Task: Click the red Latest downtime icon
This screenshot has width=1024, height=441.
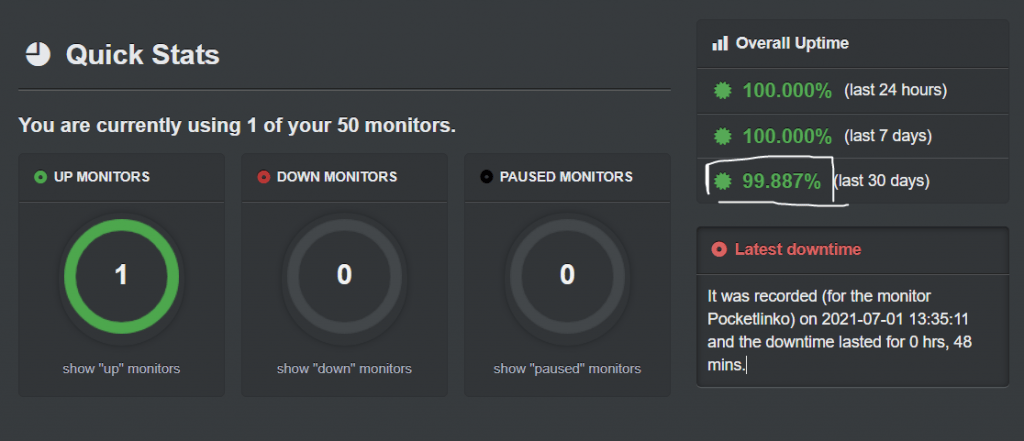Action: [718, 249]
